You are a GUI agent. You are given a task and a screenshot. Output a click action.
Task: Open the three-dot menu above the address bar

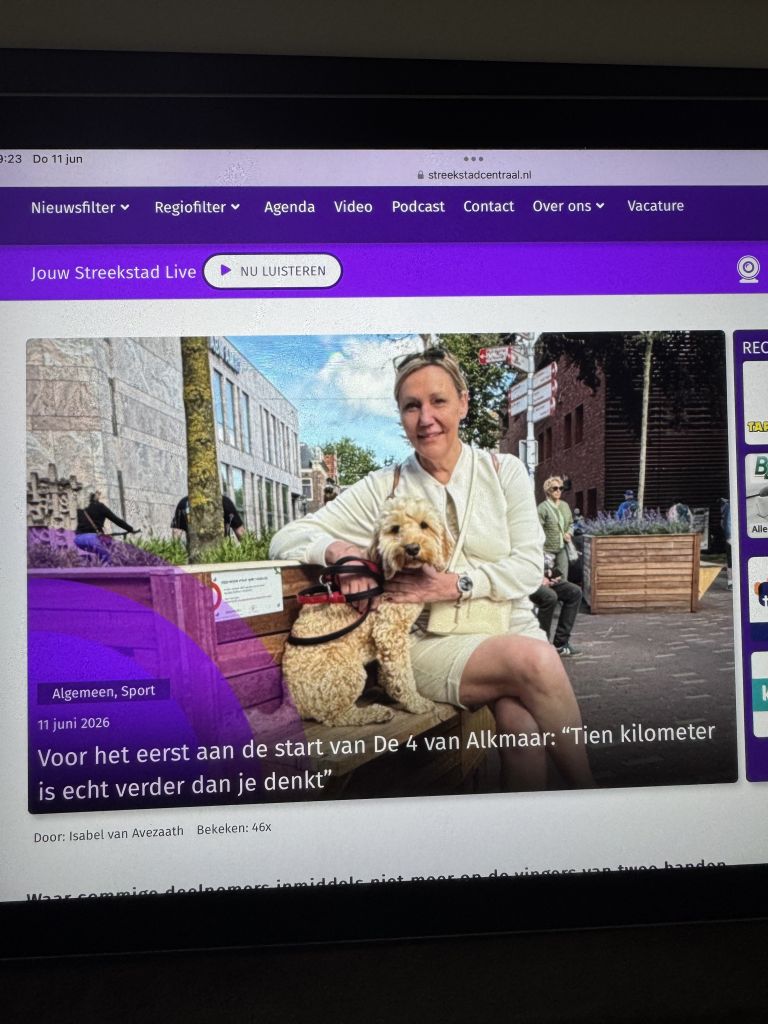tap(473, 159)
